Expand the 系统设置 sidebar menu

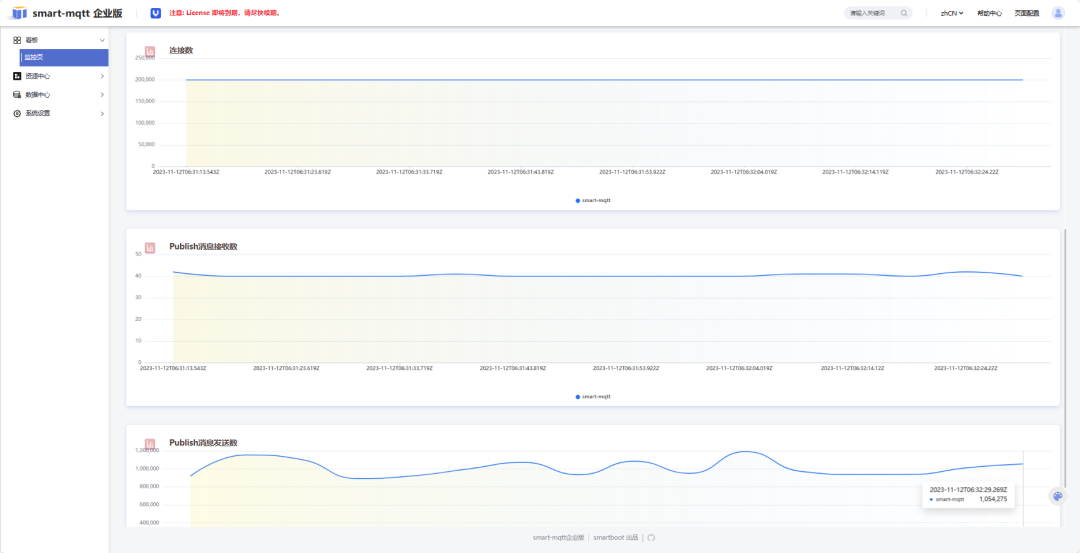[x=59, y=113]
